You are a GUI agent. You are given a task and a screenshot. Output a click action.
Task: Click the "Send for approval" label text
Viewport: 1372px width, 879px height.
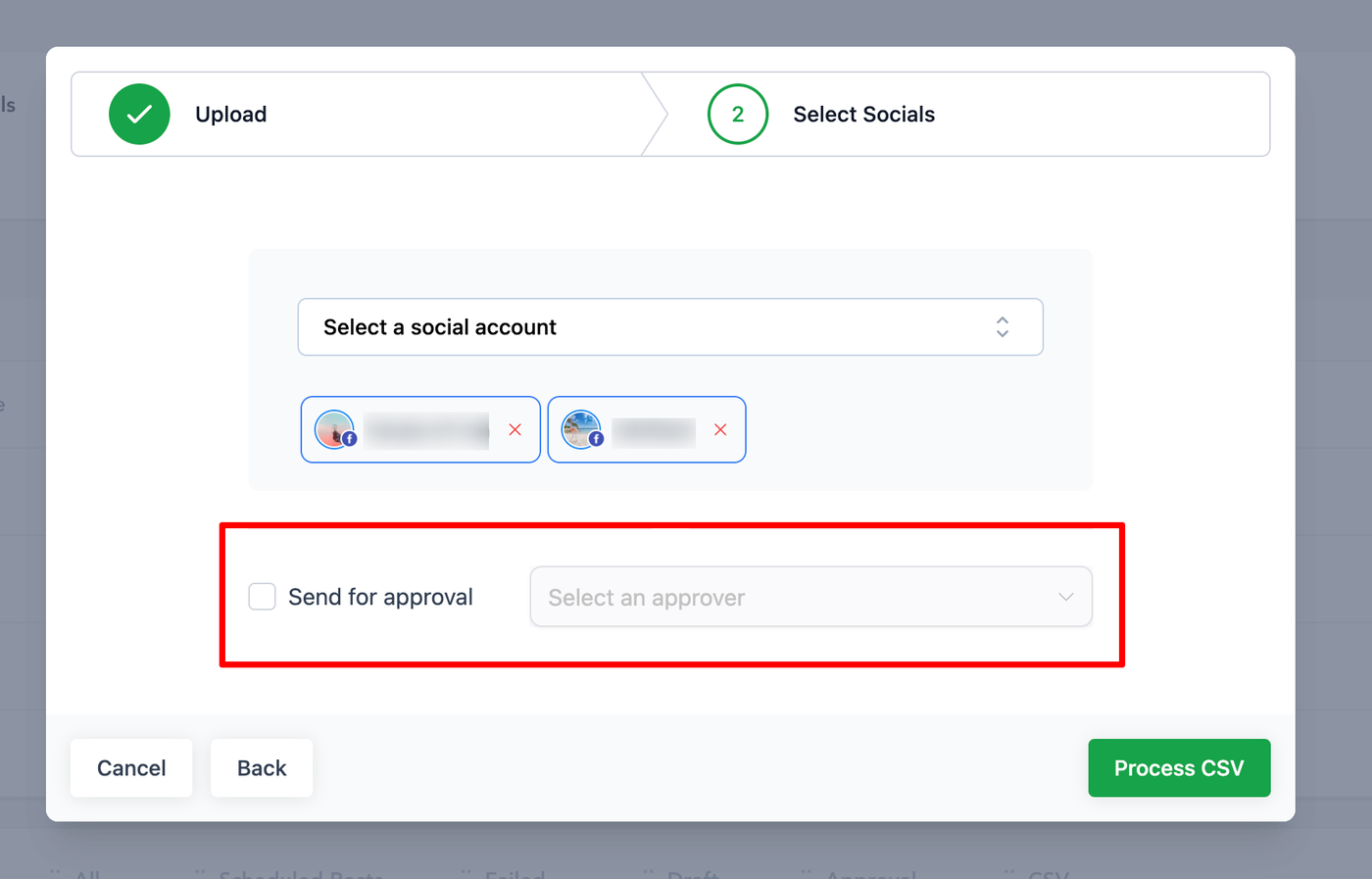[x=380, y=597]
